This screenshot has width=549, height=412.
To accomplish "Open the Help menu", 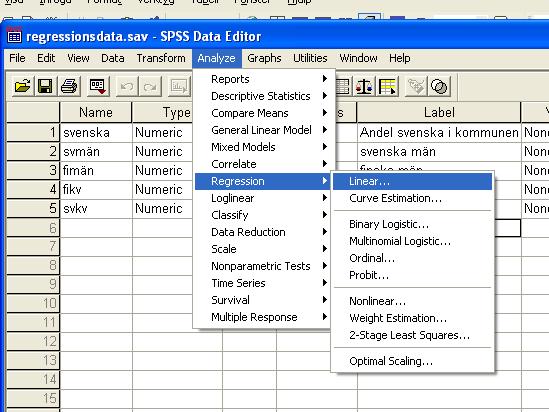I will (x=399, y=58).
